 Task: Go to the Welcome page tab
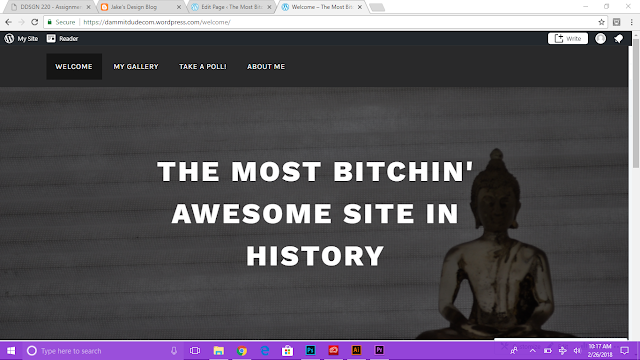(x=74, y=67)
